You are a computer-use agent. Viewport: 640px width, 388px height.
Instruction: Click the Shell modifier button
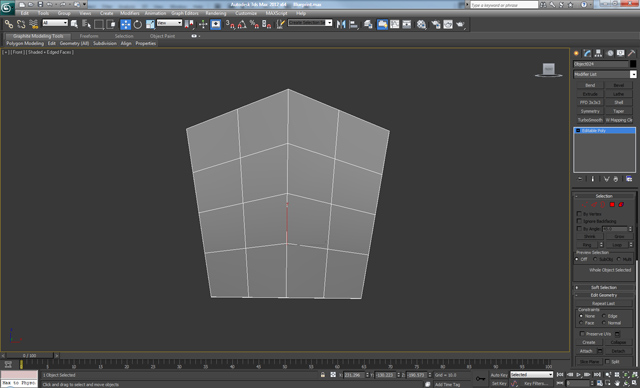[619, 102]
